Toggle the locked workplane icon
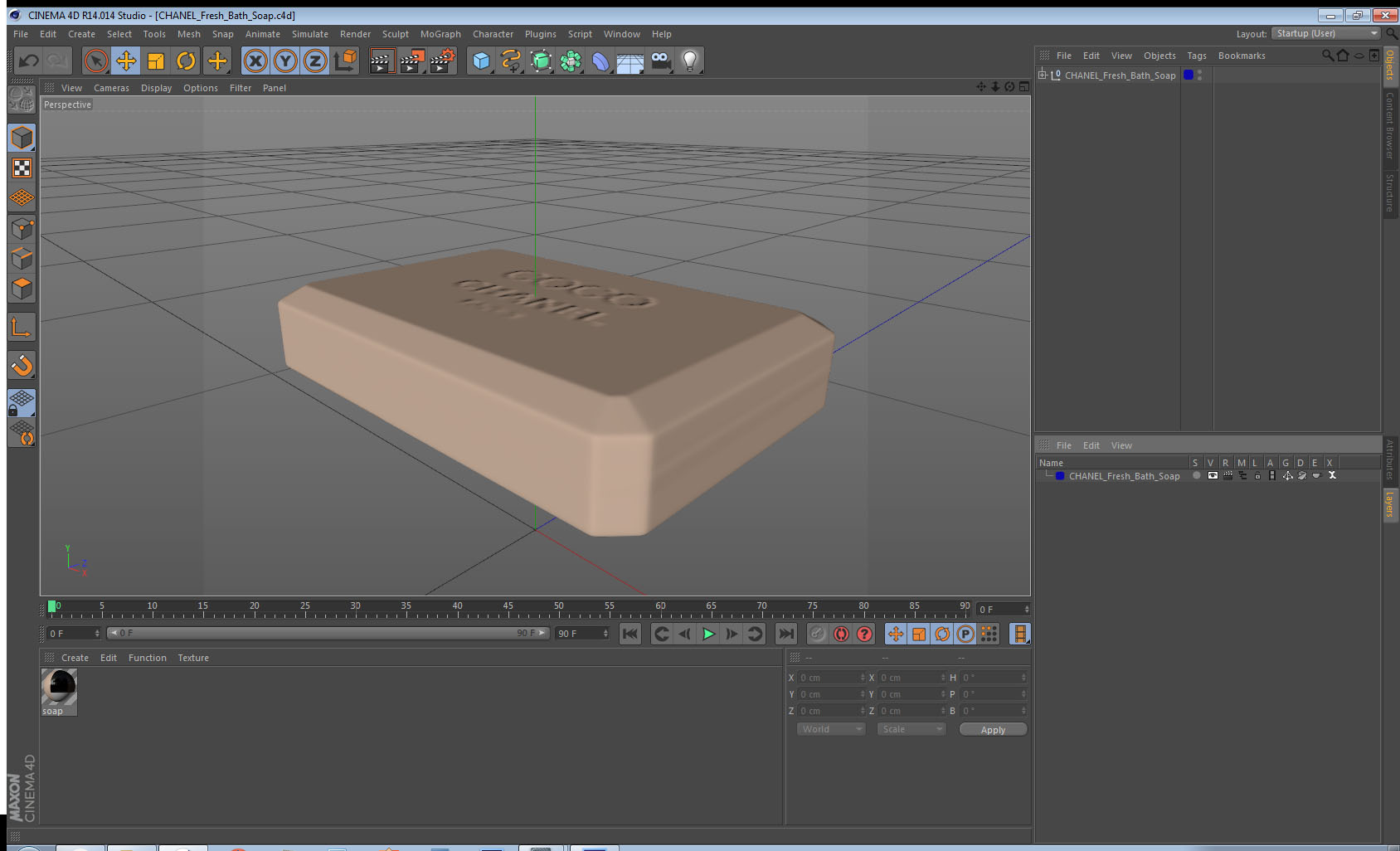The image size is (1400, 851). pyautogui.click(x=22, y=403)
